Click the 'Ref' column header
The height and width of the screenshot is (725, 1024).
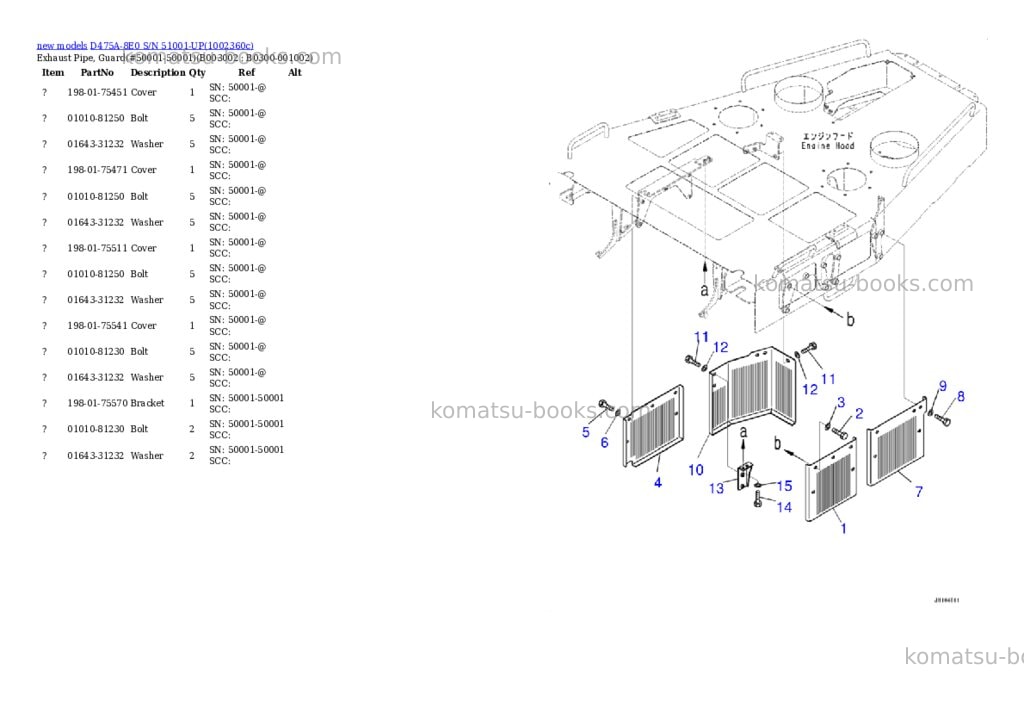[246, 72]
